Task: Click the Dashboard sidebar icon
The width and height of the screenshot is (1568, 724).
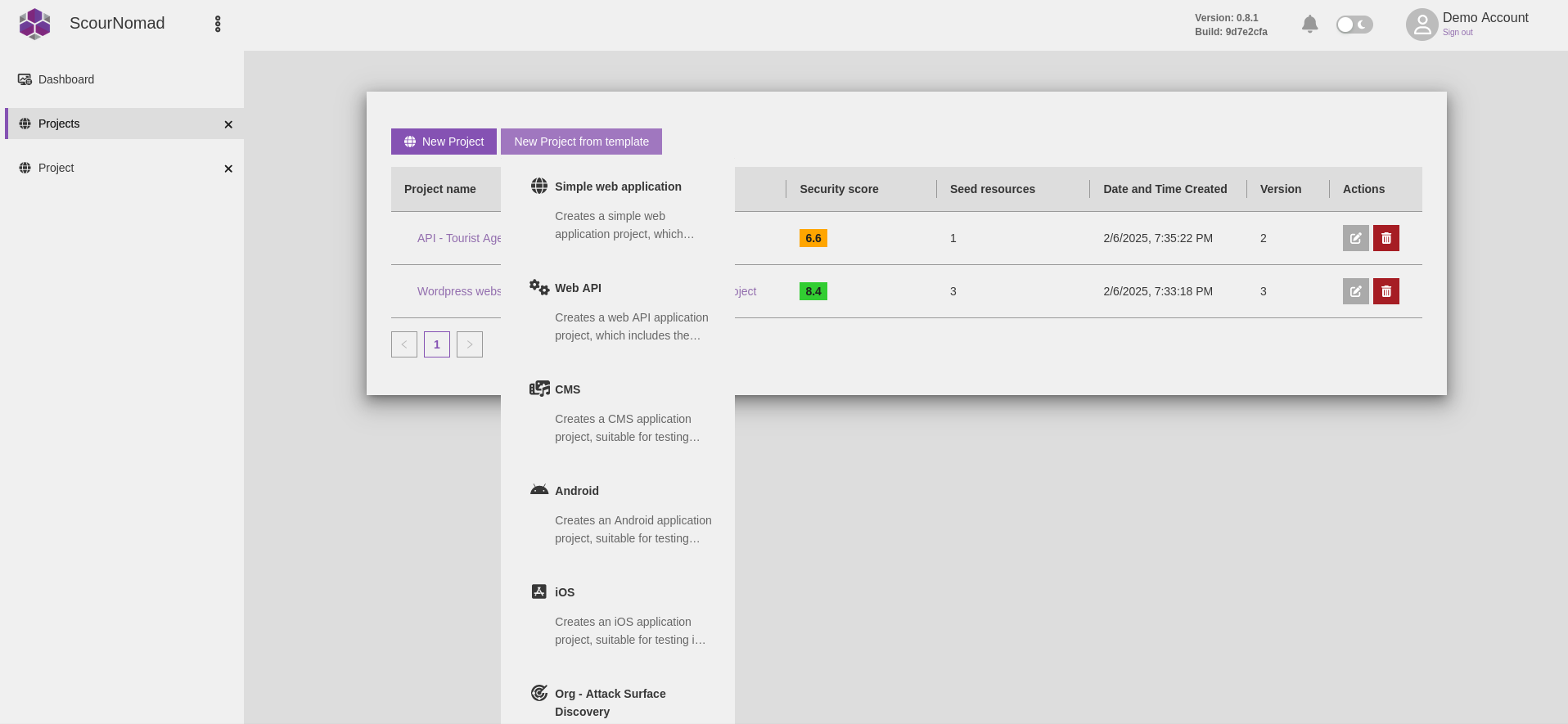Action: (x=25, y=79)
